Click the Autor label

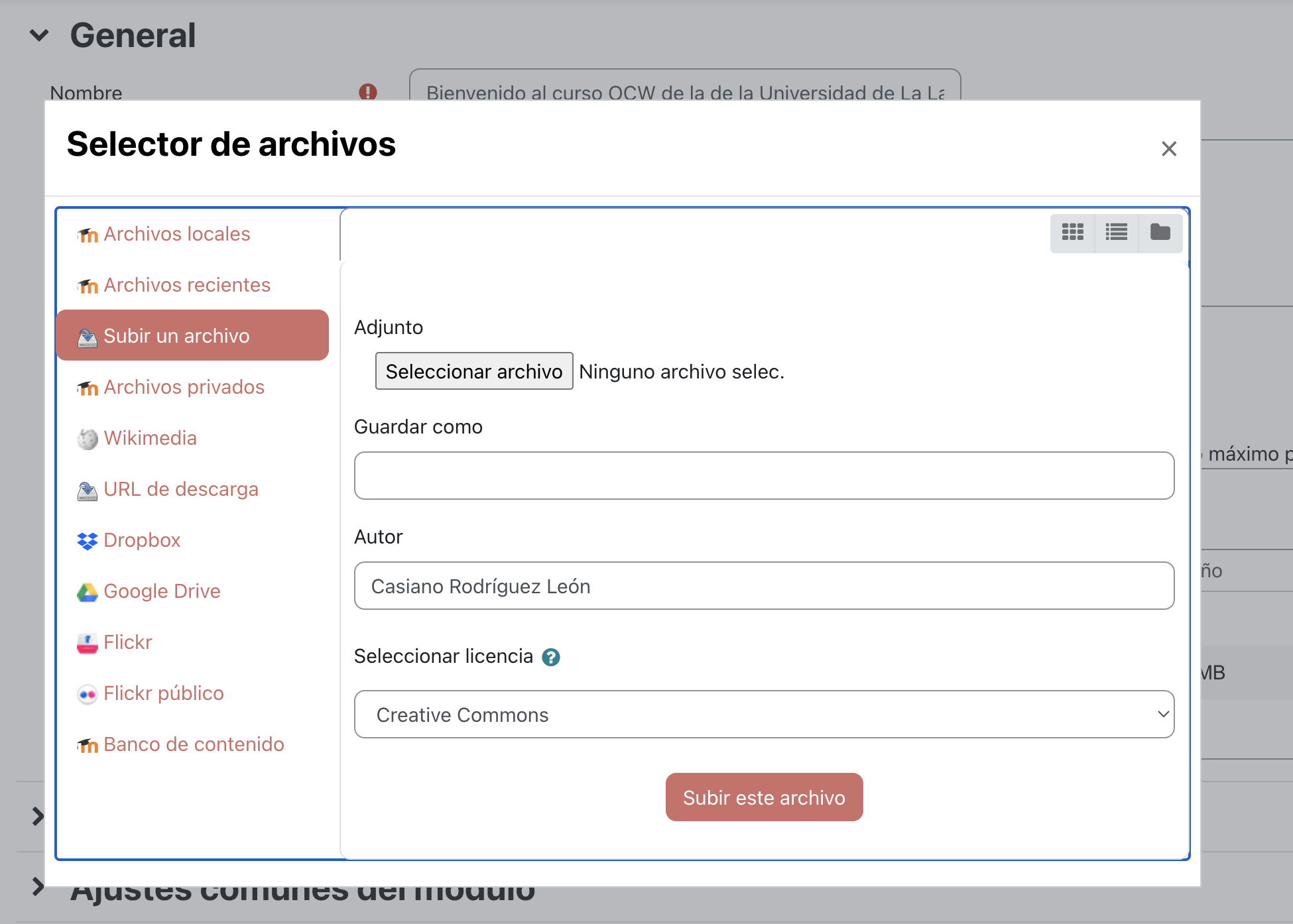click(x=379, y=537)
